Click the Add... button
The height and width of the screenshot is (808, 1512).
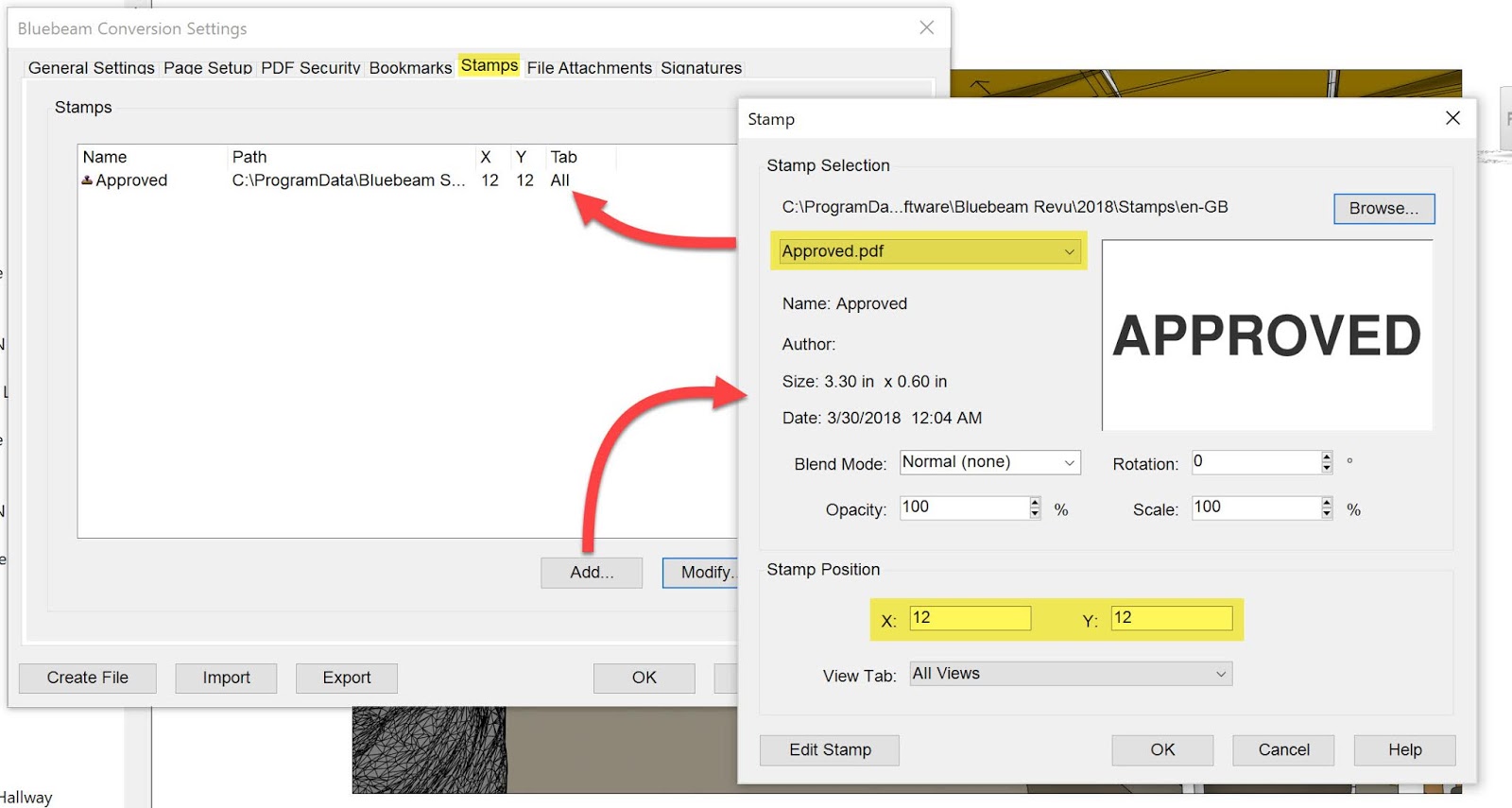pos(592,572)
